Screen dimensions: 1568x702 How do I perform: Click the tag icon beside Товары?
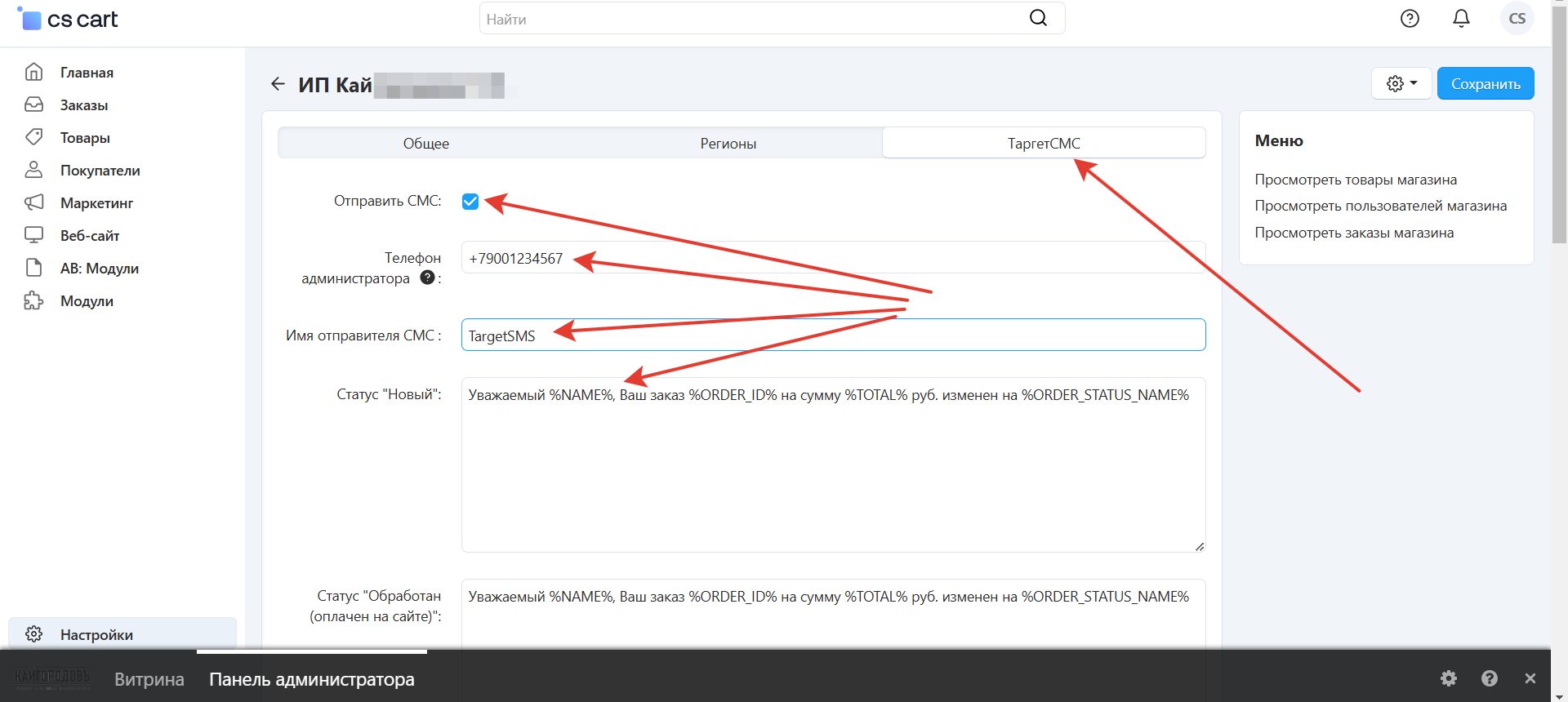33,136
